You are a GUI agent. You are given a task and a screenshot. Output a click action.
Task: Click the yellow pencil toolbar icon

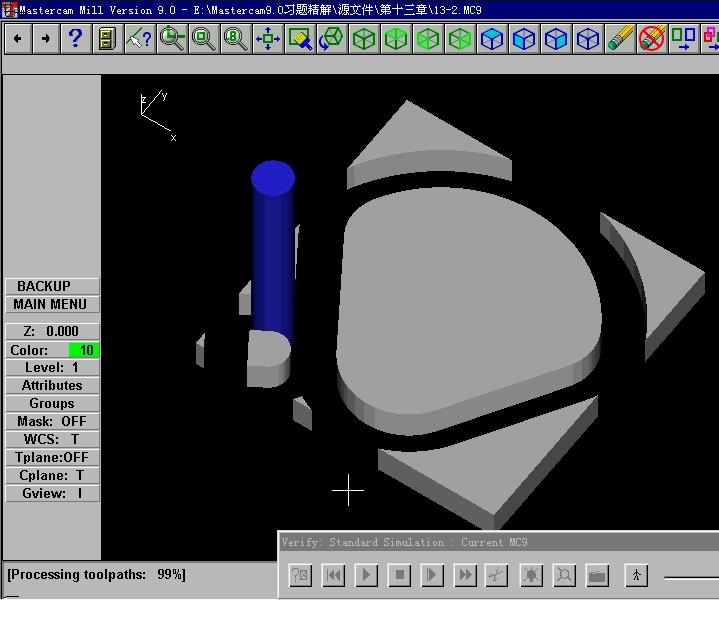[x=620, y=39]
